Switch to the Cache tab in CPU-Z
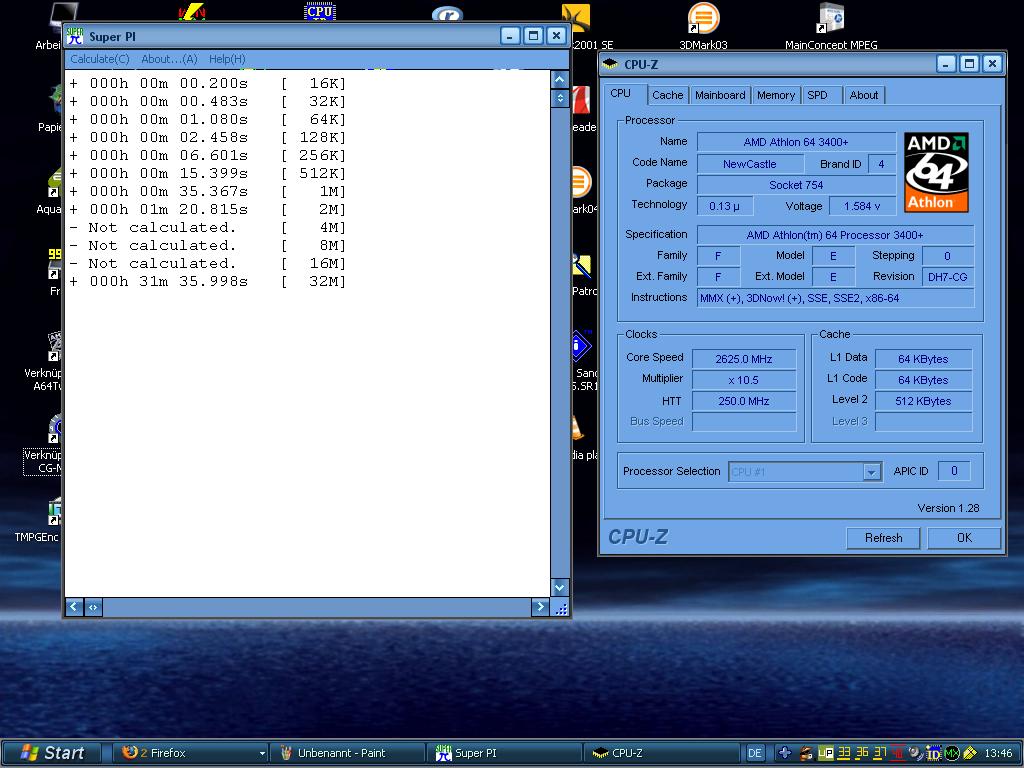 point(667,95)
